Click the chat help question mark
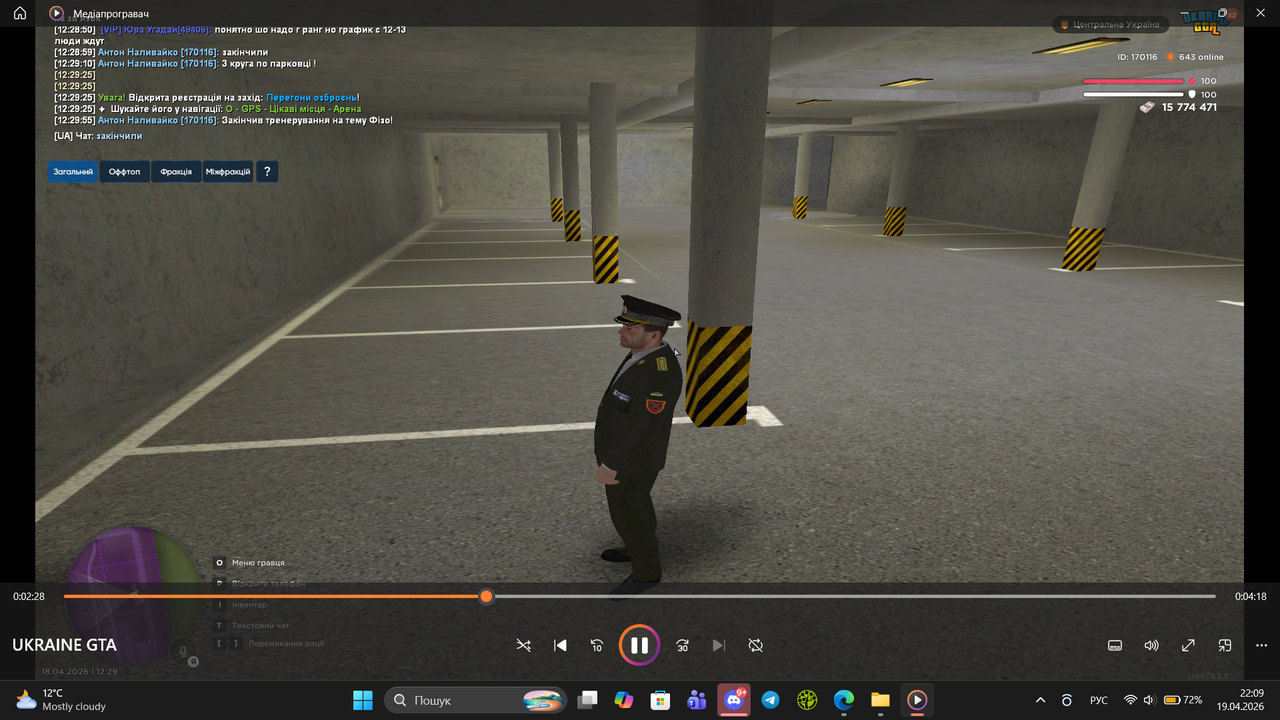1280x720 pixels. tap(266, 172)
